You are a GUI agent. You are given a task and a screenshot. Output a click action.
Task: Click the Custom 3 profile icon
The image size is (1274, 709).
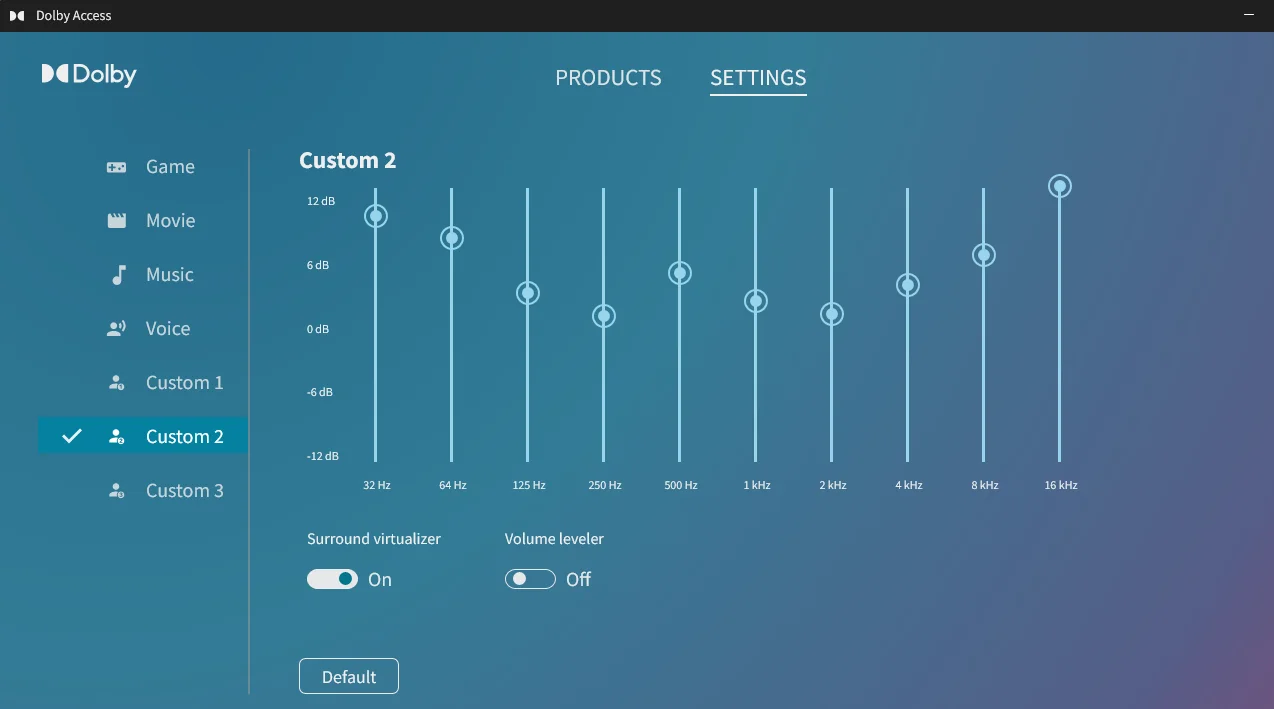pyautogui.click(x=117, y=491)
